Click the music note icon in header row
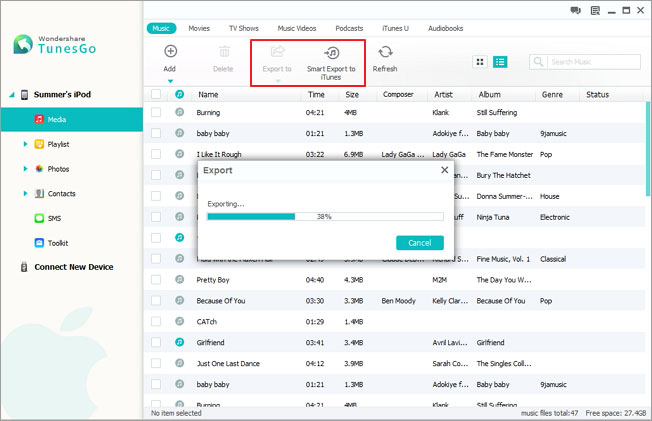 pyautogui.click(x=179, y=94)
